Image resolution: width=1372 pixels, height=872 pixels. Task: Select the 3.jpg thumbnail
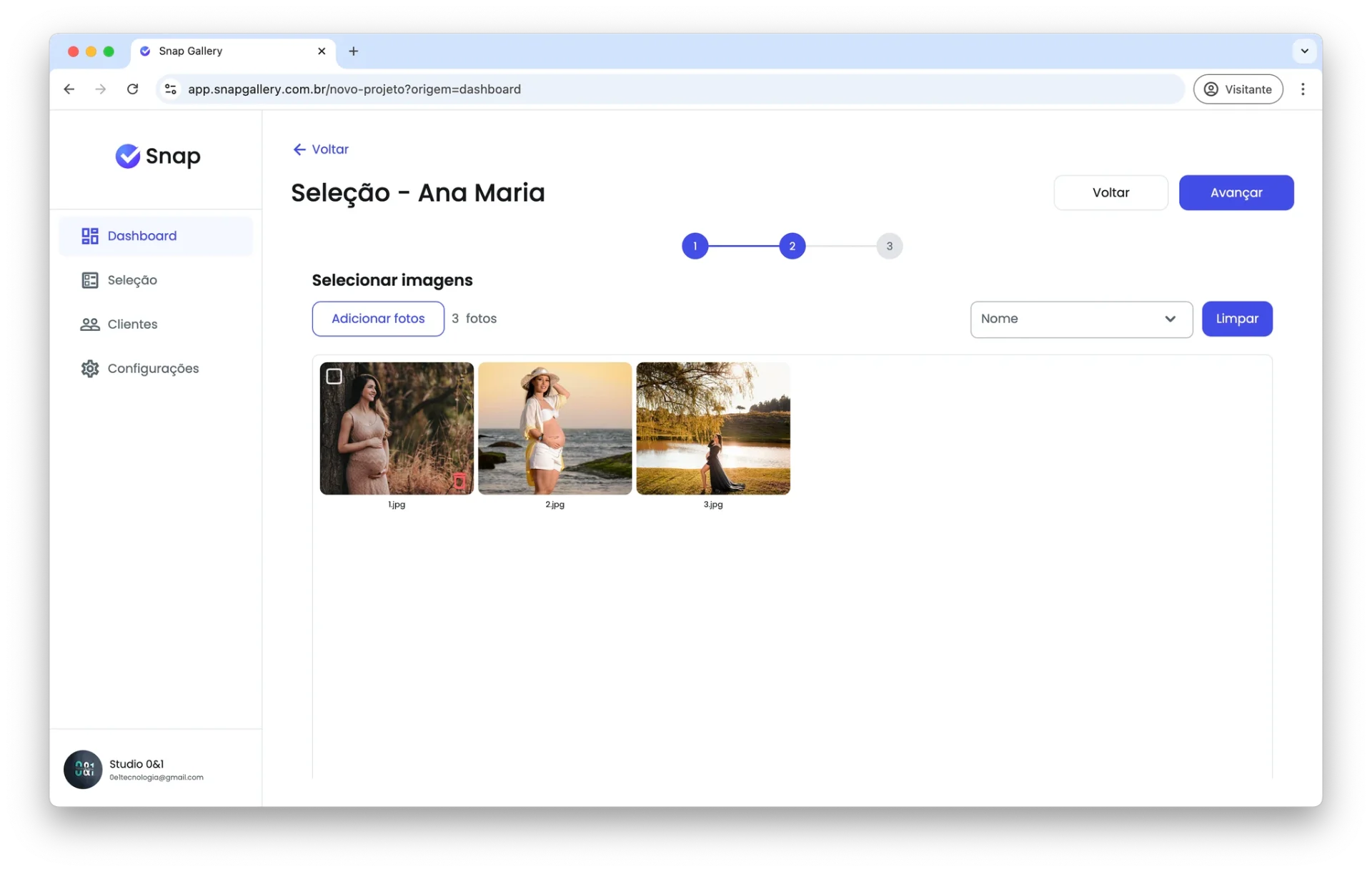[713, 428]
